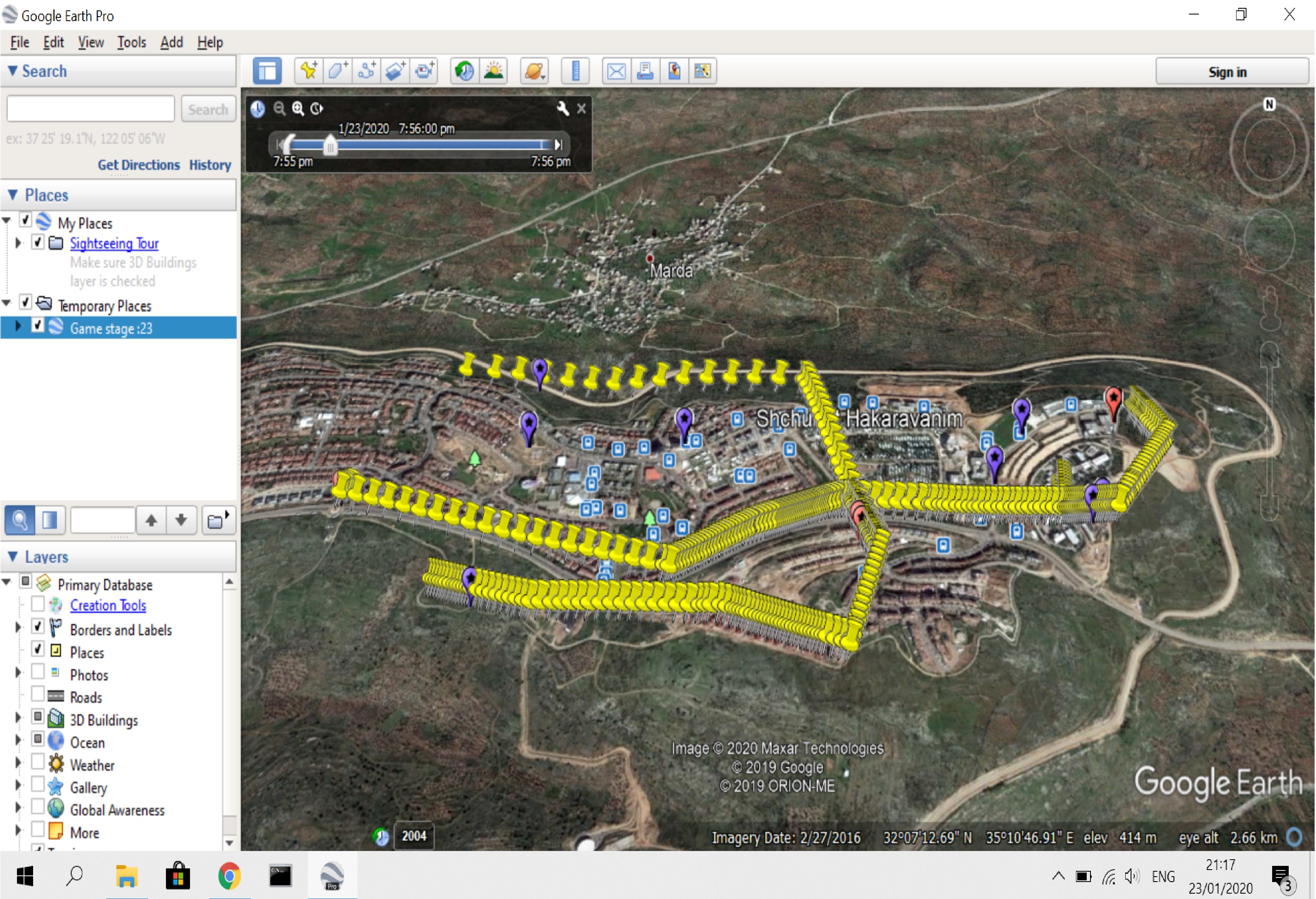Select the Add Path tool

point(366,71)
